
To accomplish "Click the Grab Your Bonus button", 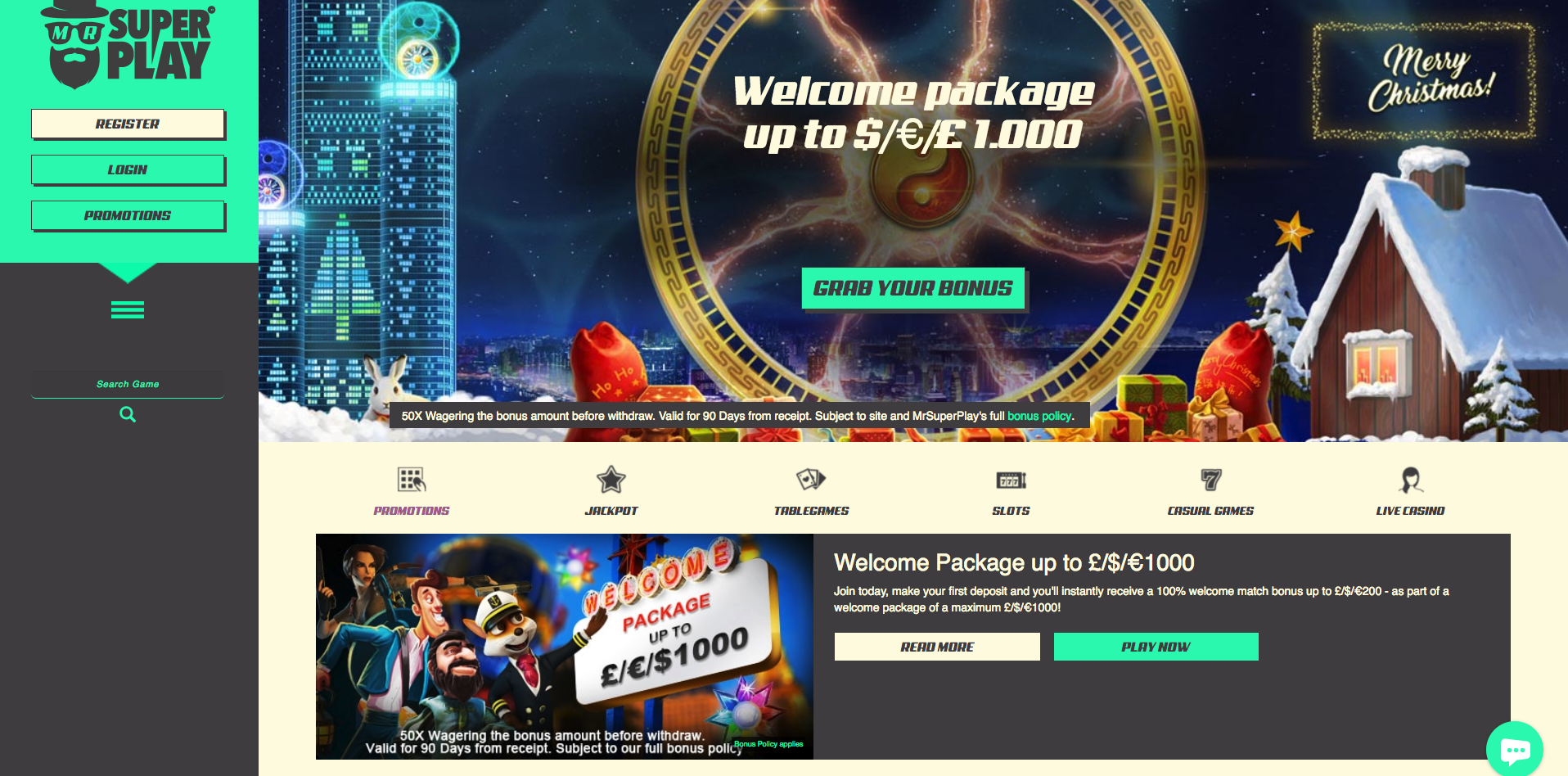I will click(x=913, y=288).
